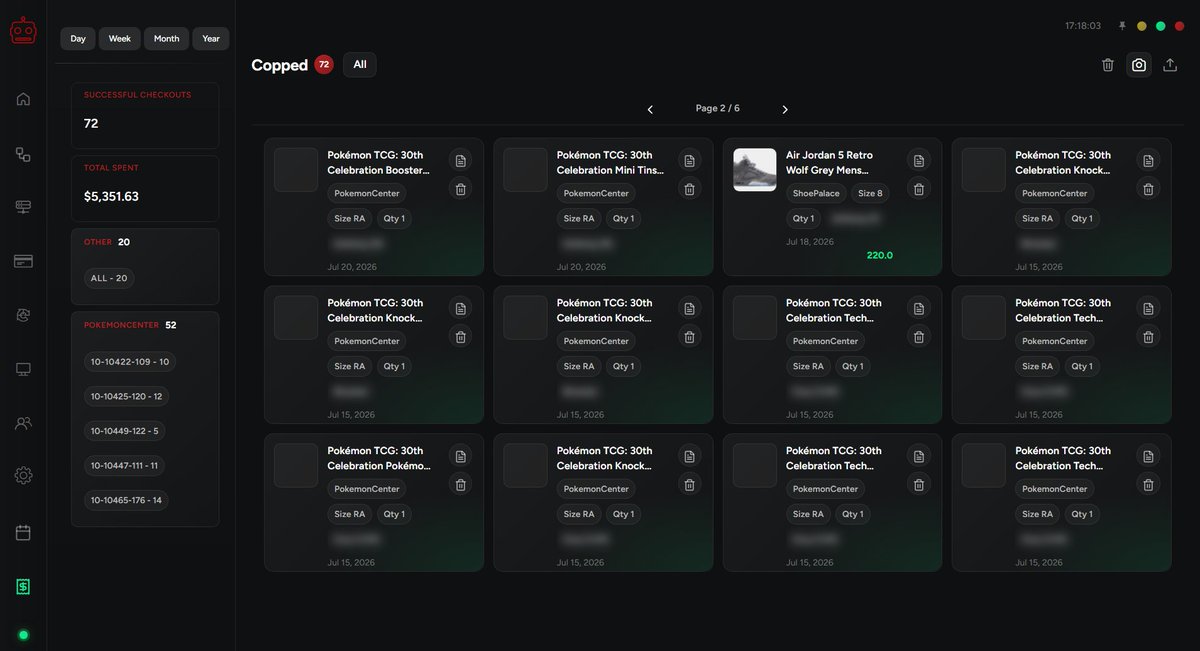
Task: Click the export upload icon
Action: (x=1170, y=65)
